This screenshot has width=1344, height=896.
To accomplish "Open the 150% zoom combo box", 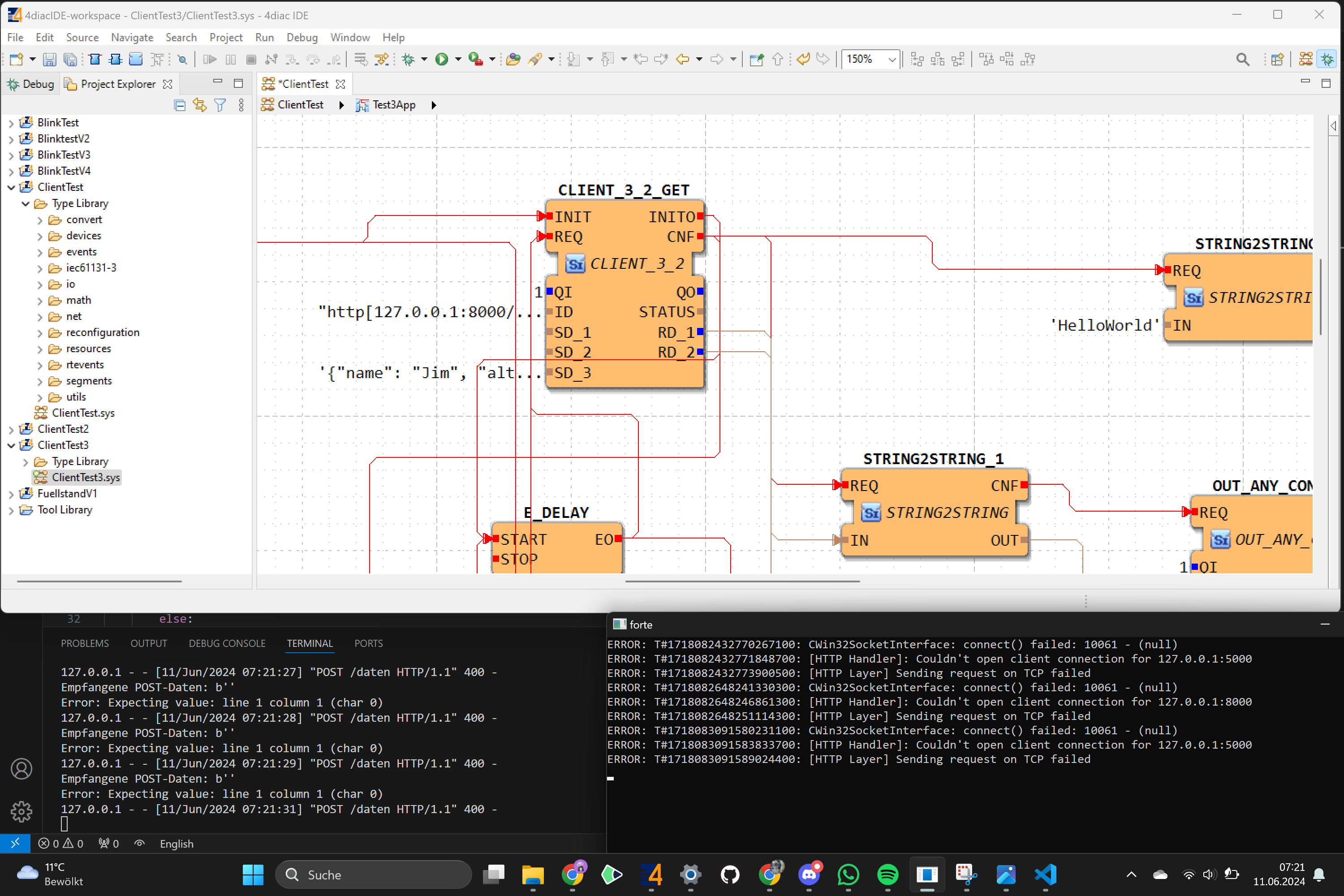I will tap(892, 60).
